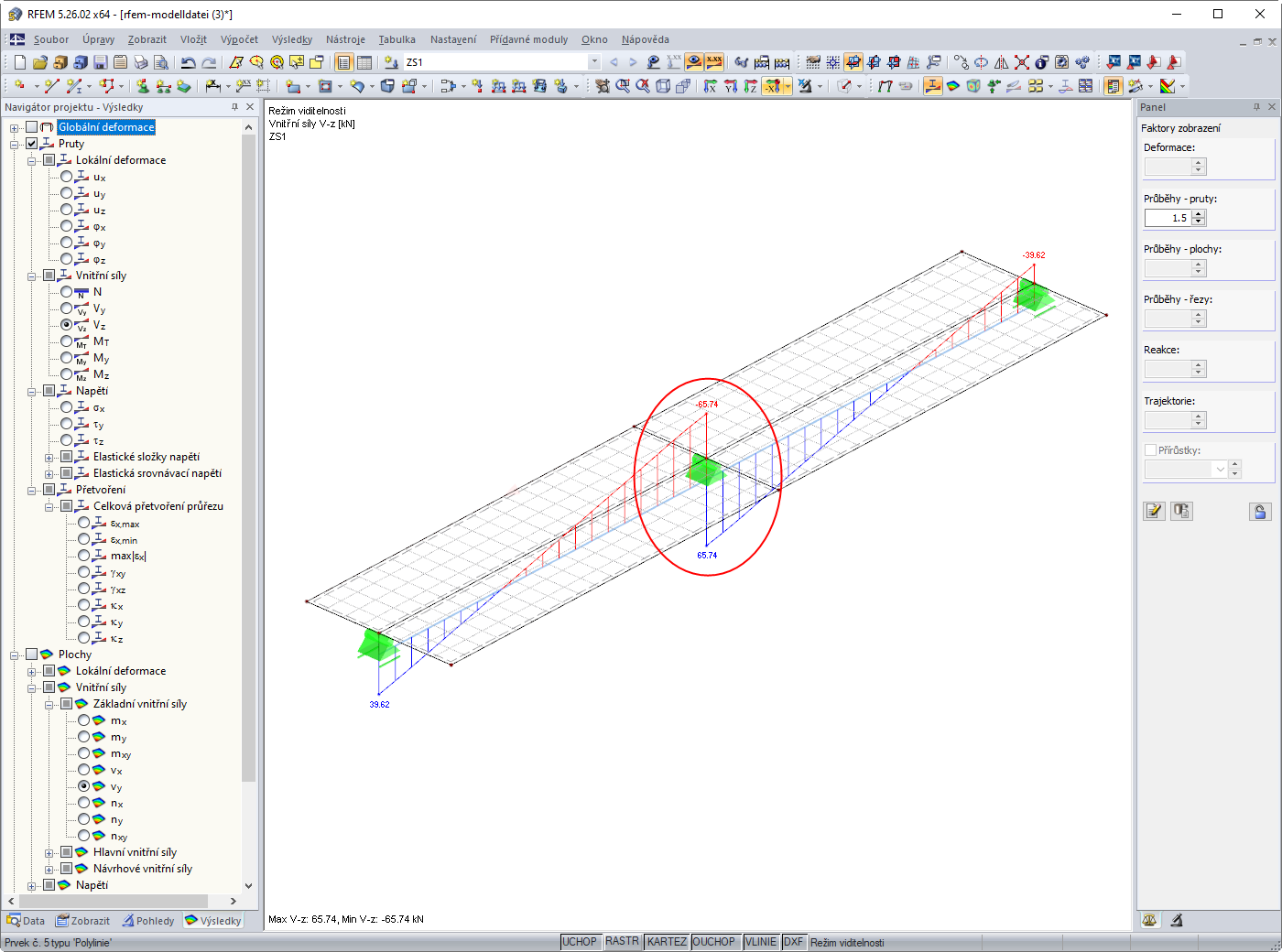Screen dimensions: 1282x952
Task: Enable the Globální deformace checkbox
Action: pos(32,127)
